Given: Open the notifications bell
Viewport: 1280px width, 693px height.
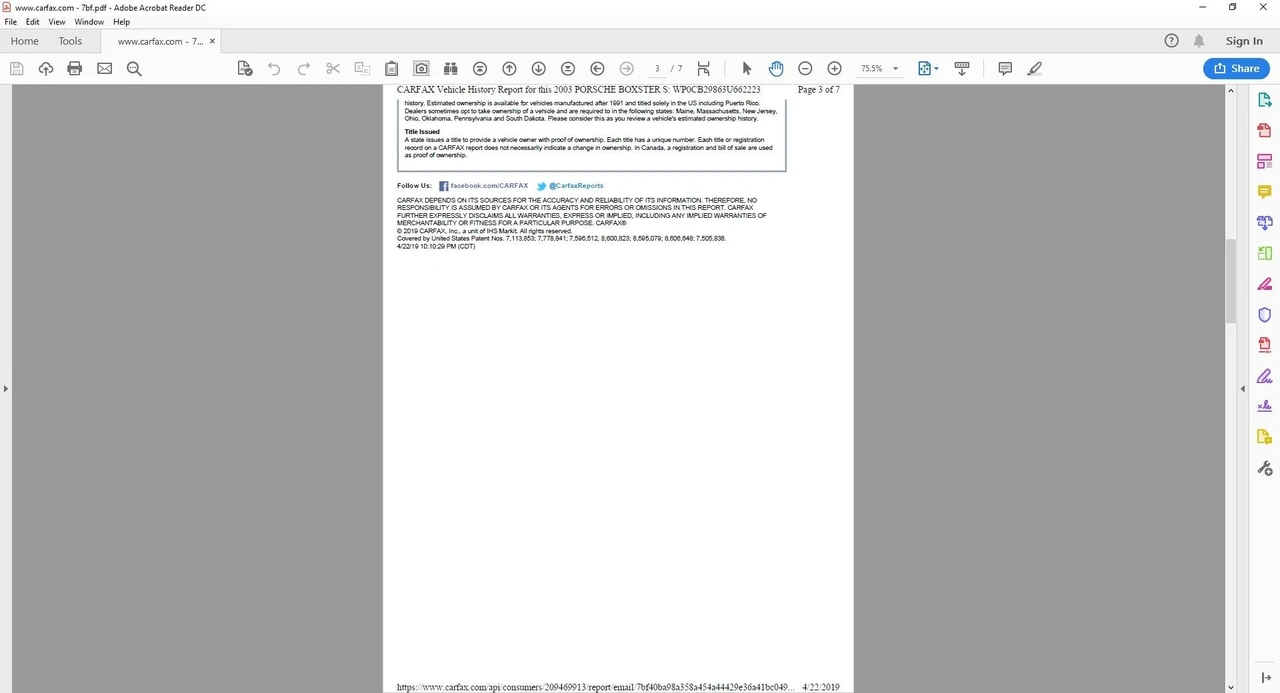Looking at the screenshot, I should coord(1199,41).
